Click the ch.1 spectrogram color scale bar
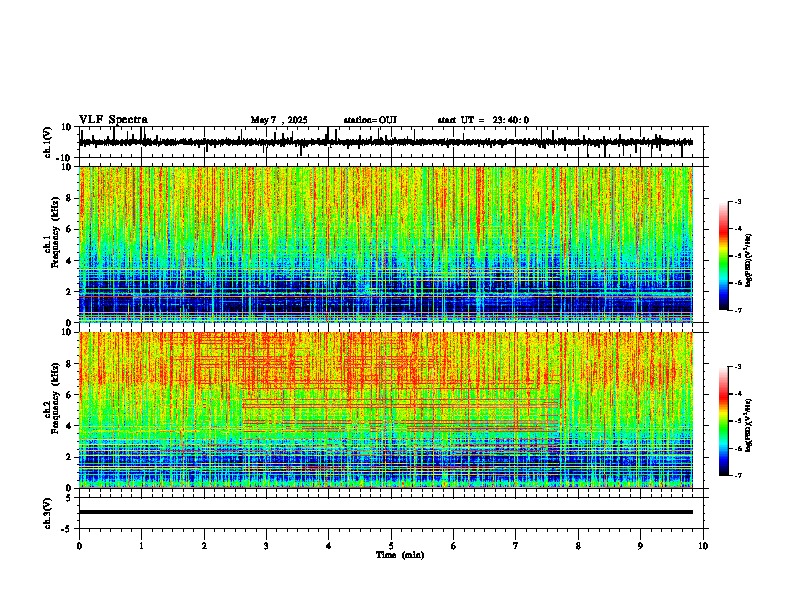The height and width of the screenshot is (612, 792). [x=724, y=256]
